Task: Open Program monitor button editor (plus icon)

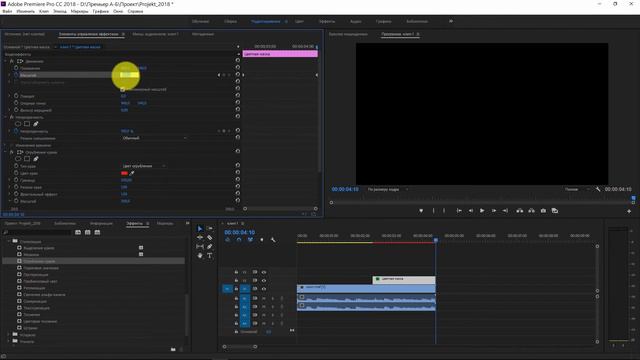Action: [629, 211]
